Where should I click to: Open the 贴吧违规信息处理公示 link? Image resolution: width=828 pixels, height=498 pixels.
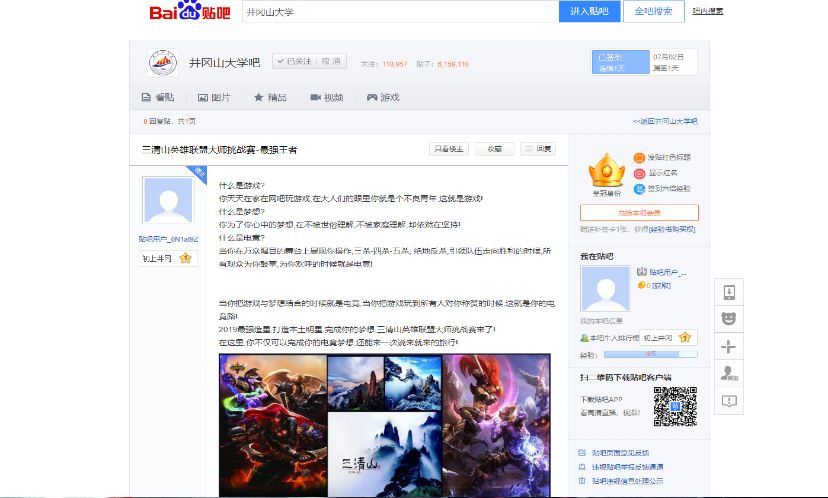[627, 481]
